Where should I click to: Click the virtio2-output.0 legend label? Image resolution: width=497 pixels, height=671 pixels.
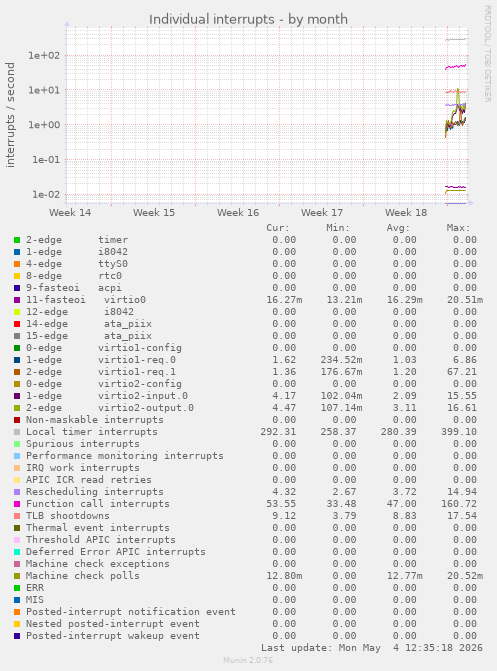point(146,408)
